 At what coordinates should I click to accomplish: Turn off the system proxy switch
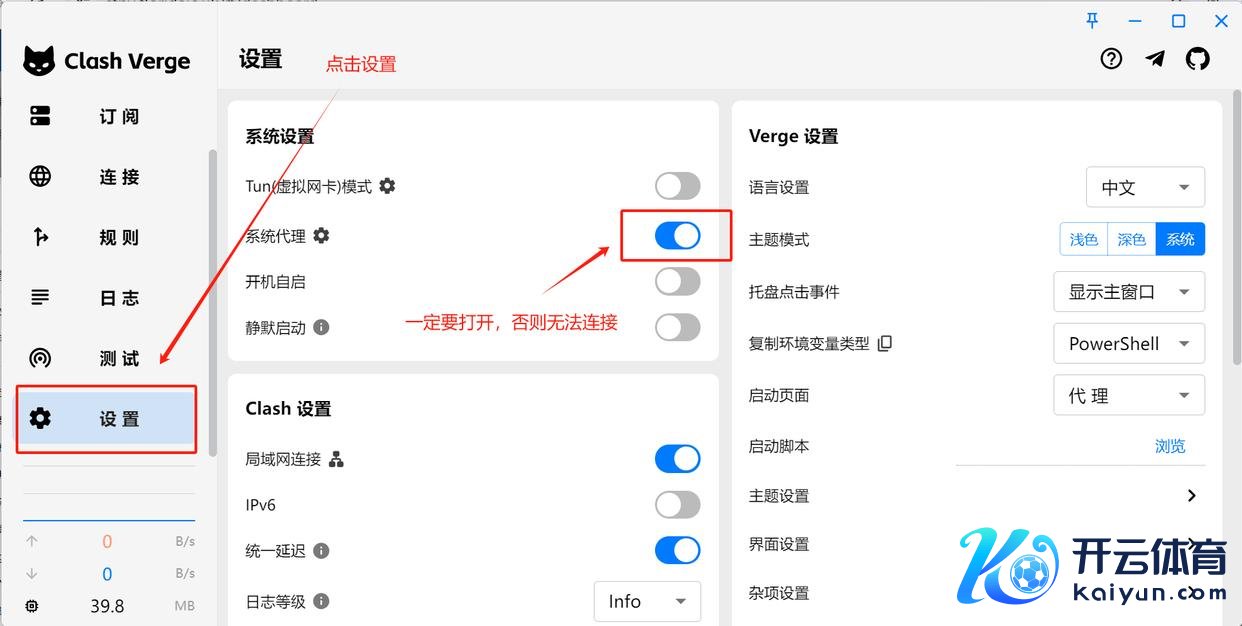[x=677, y=235]
